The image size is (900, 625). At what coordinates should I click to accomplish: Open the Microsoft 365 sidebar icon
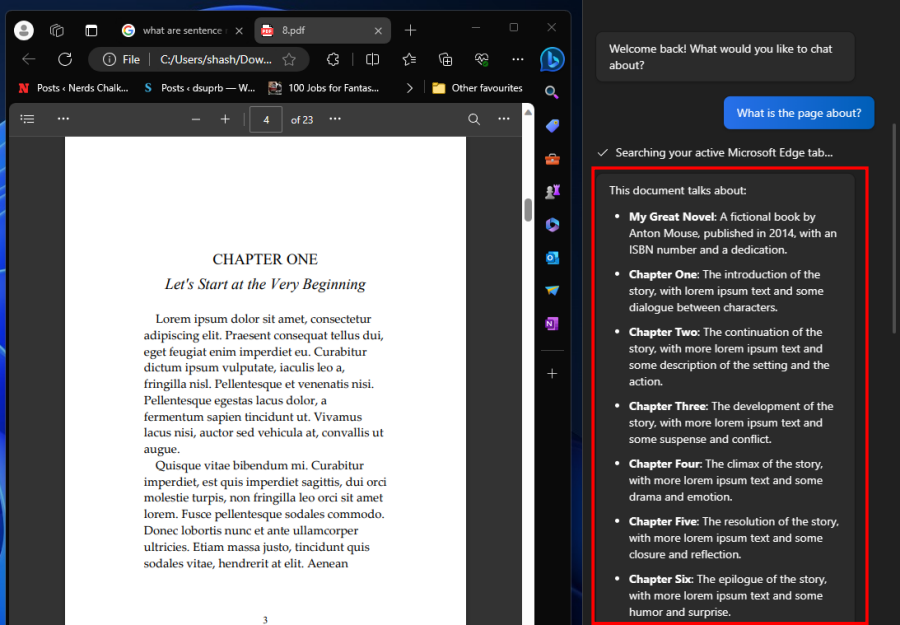[x=552, y=225]
